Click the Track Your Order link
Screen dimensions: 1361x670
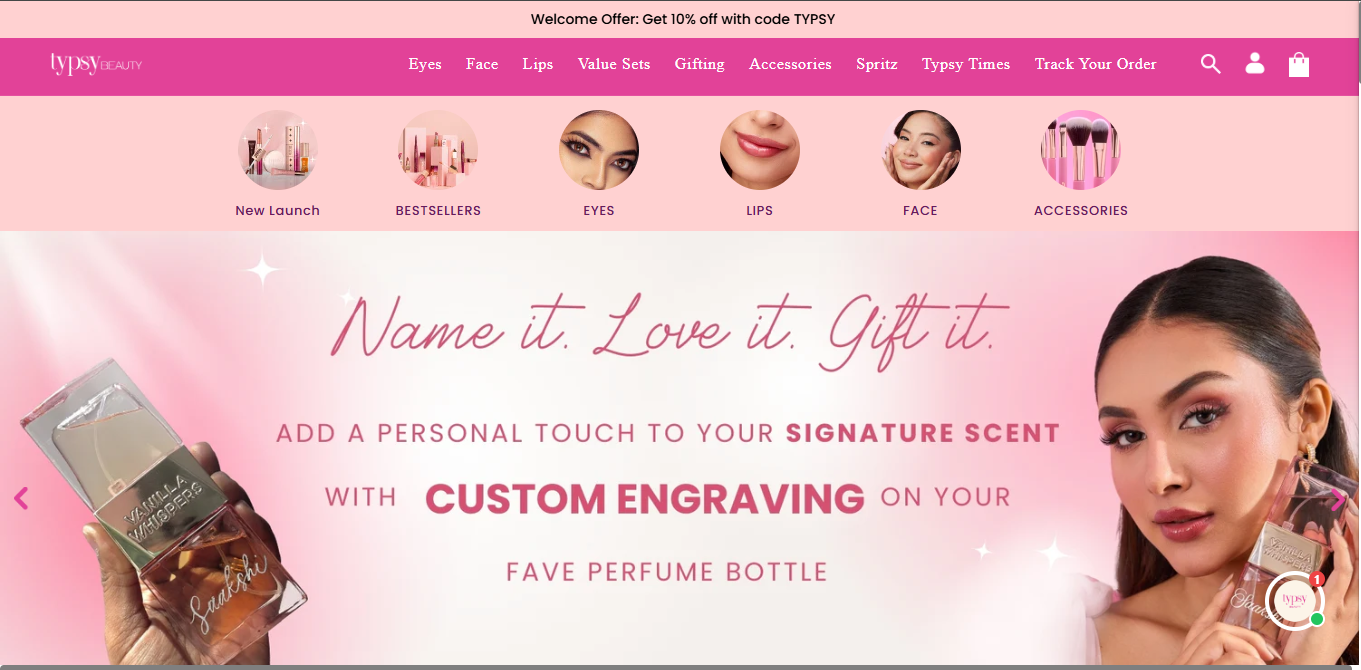coord(1096,64)
